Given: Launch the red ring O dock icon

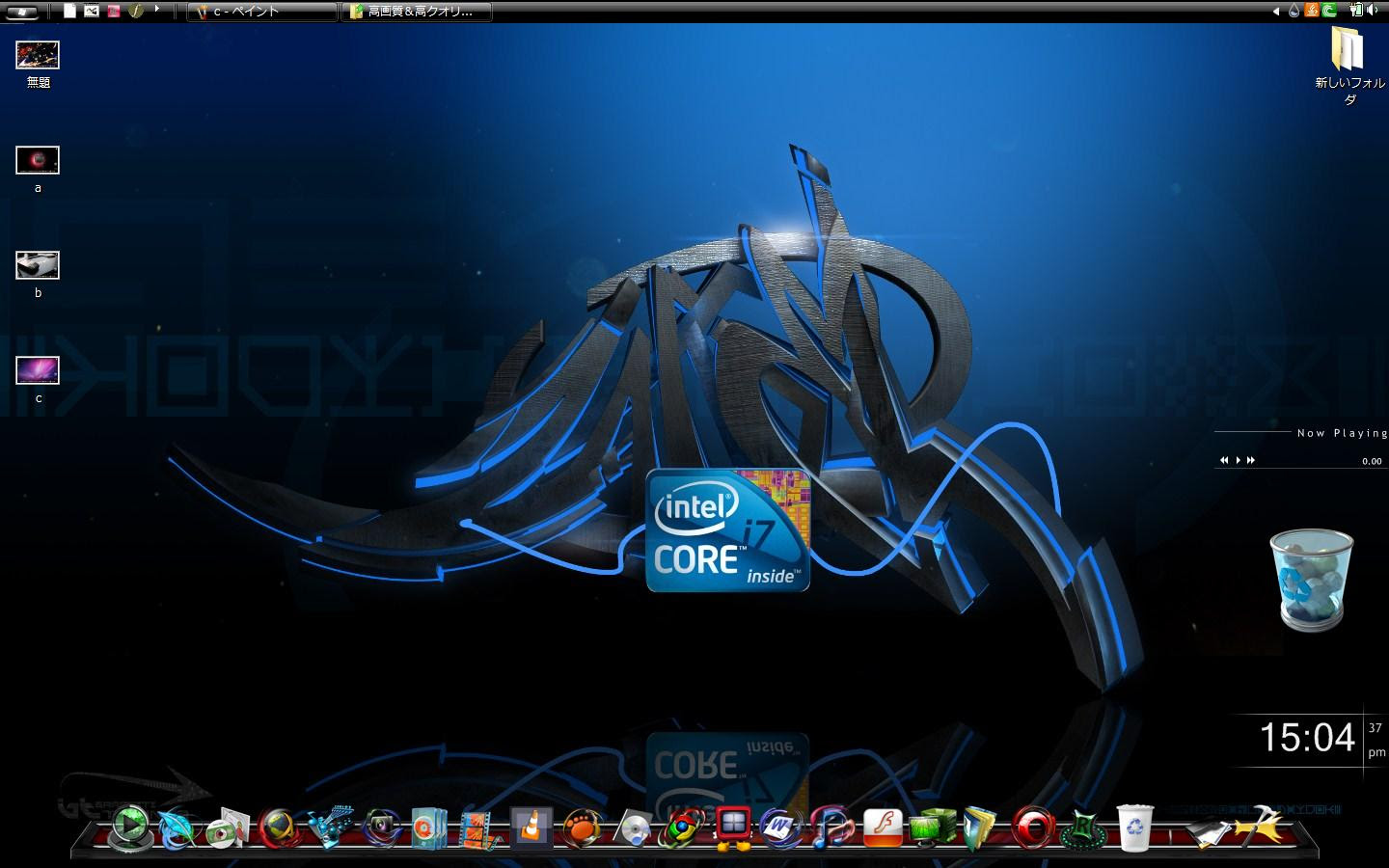Looking at the screenshot, I should pos(1033,827).
